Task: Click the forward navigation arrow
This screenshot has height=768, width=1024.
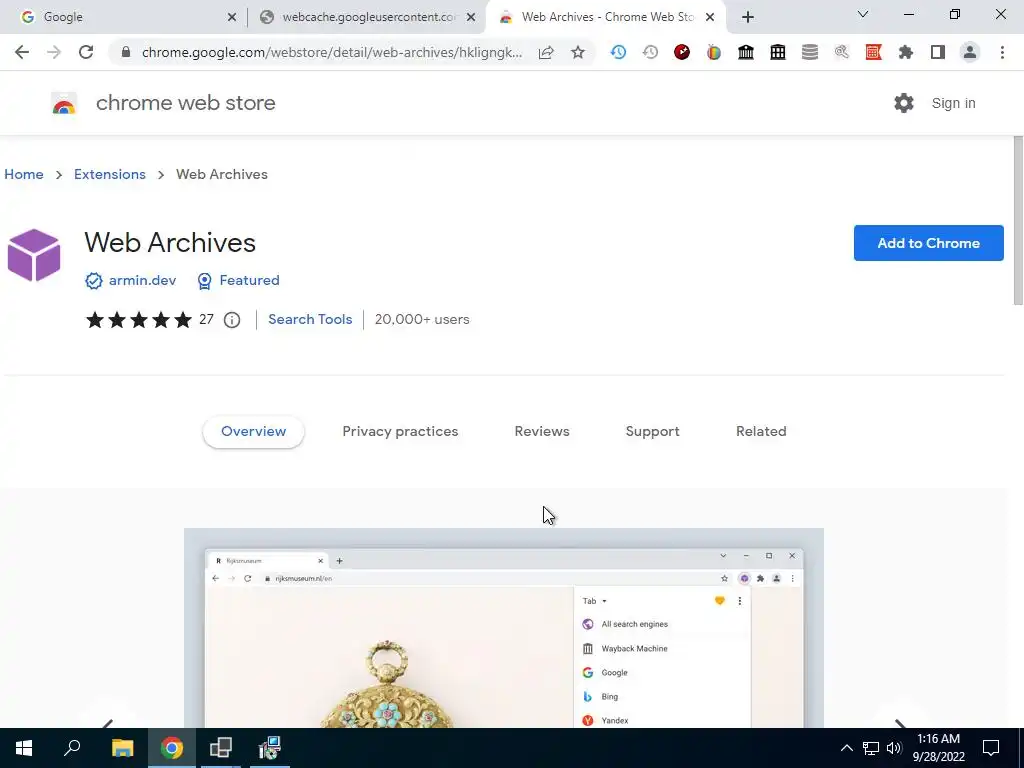Action: pos(54,52)
